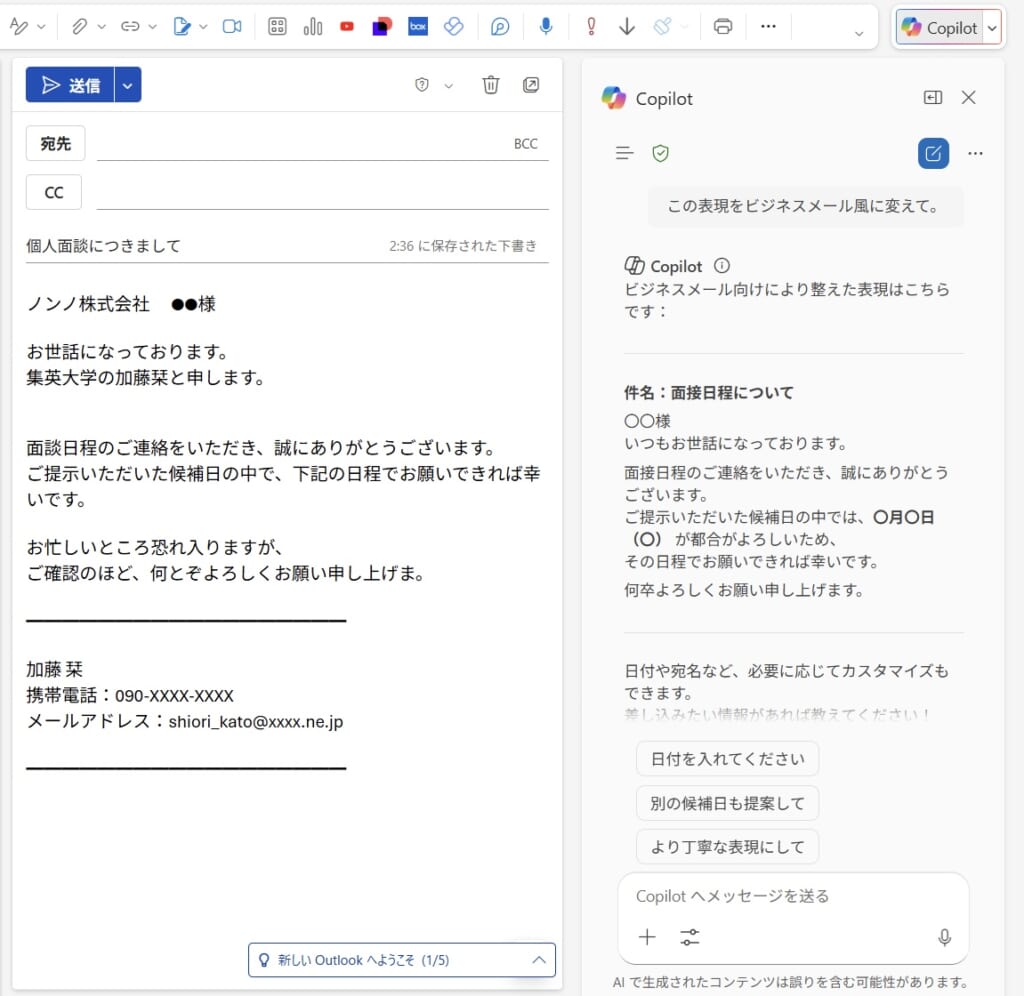
Task: Open the Box add-in icon
Action: point(418,27)
